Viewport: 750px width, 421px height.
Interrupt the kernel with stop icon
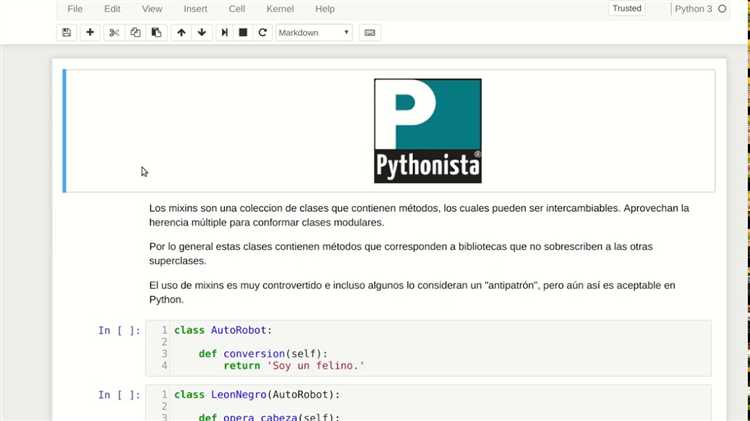[243, 32]
